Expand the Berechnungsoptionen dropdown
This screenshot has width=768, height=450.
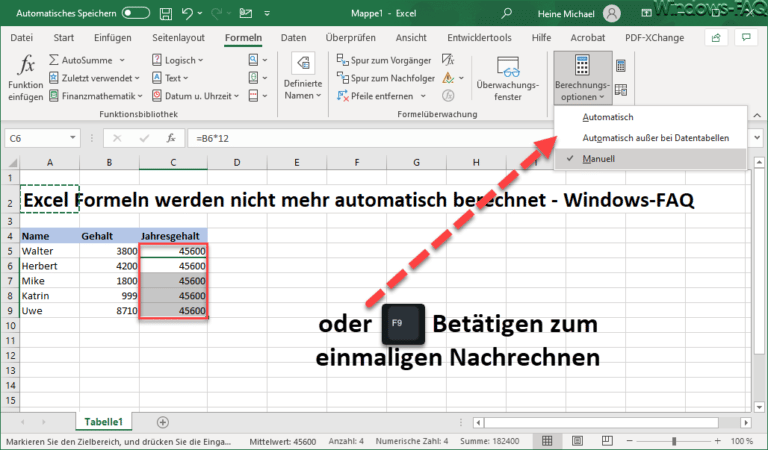pos(582,78)
